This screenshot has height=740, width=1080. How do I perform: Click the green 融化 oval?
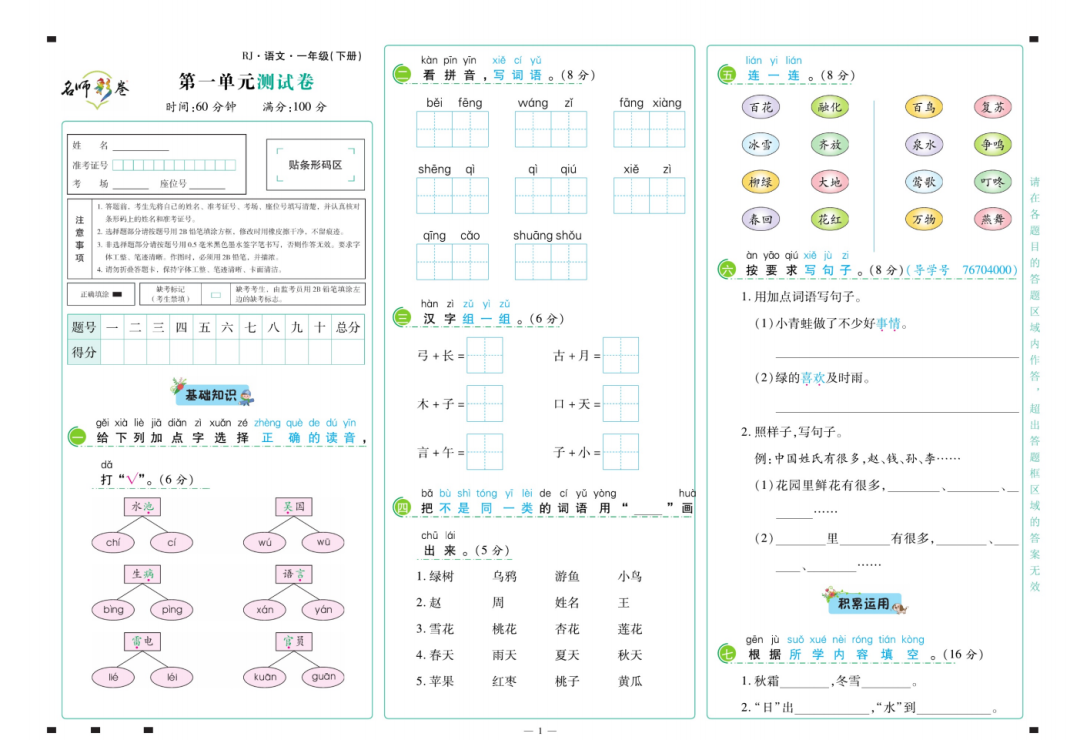[x=829, y=107]
